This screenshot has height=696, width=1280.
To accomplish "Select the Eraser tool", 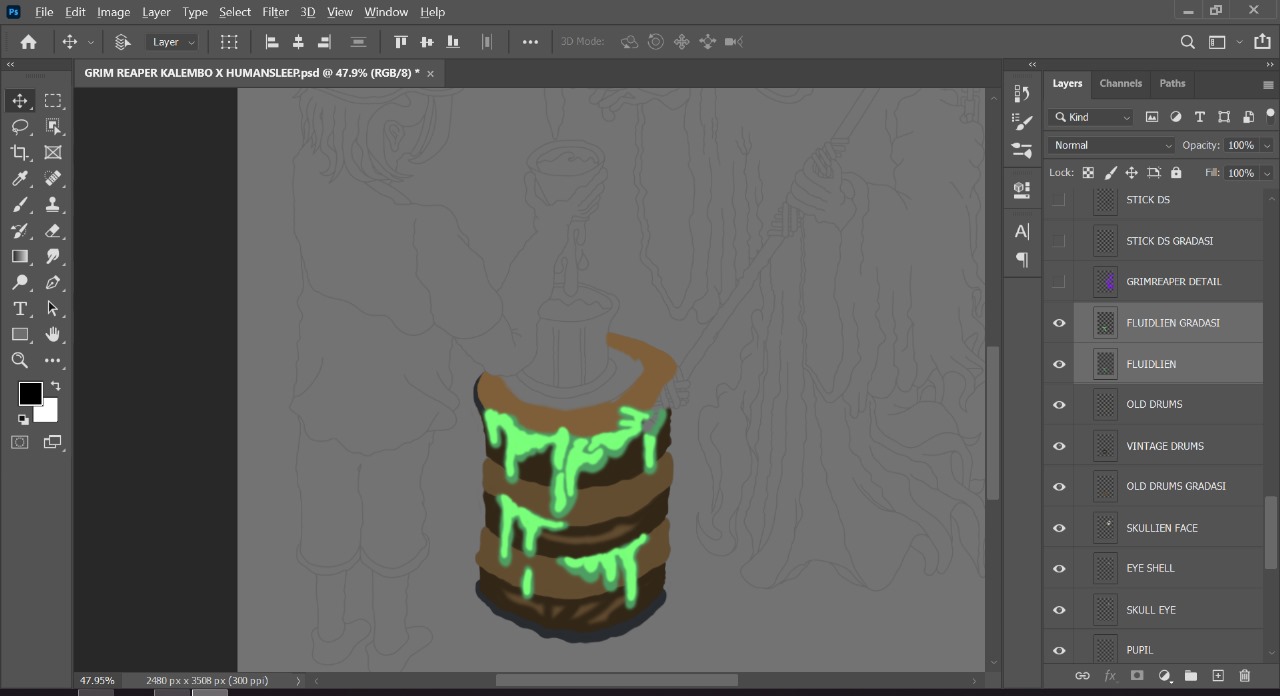I will pos(53,230).
